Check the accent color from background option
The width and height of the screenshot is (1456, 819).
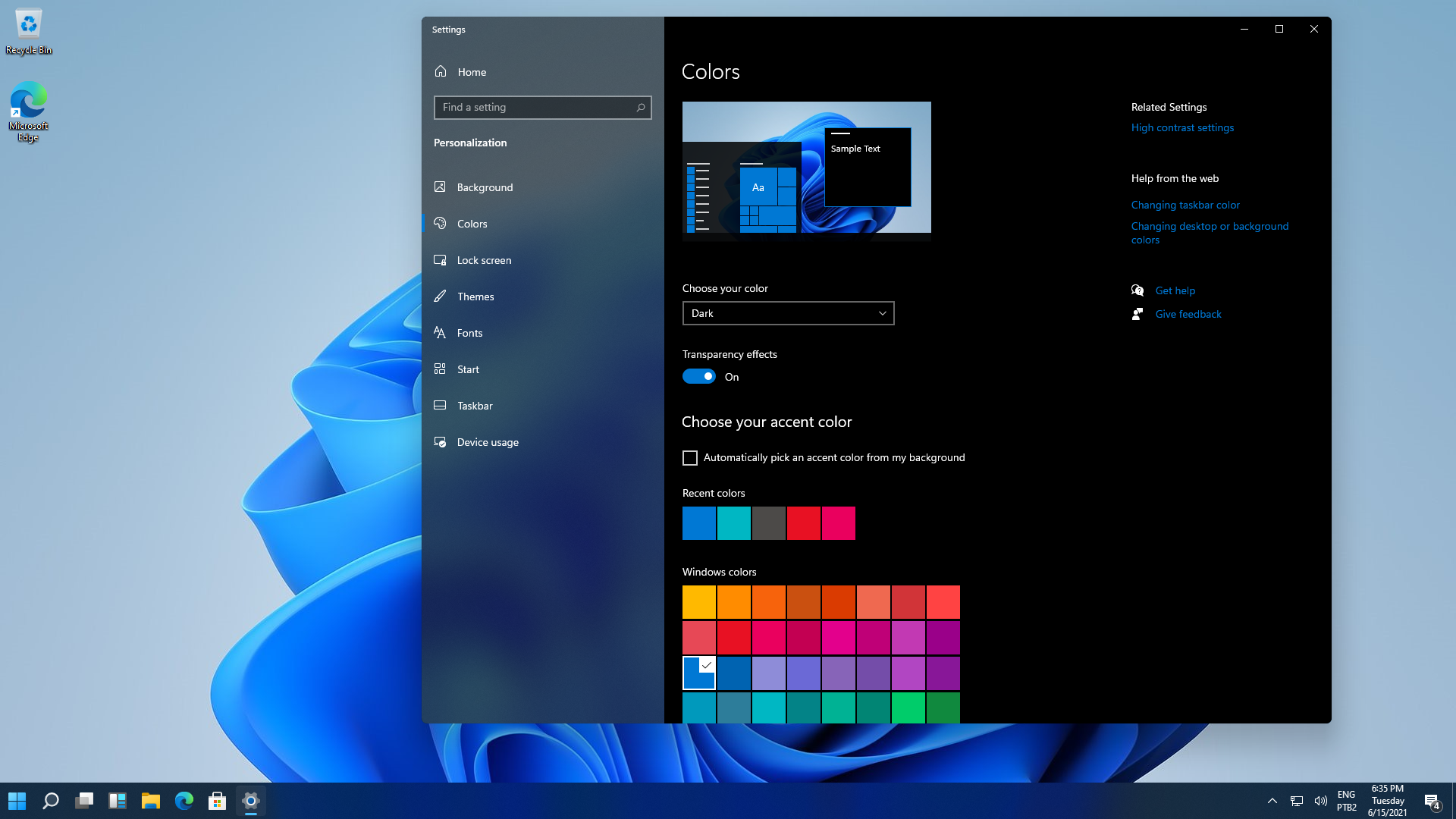689,457
